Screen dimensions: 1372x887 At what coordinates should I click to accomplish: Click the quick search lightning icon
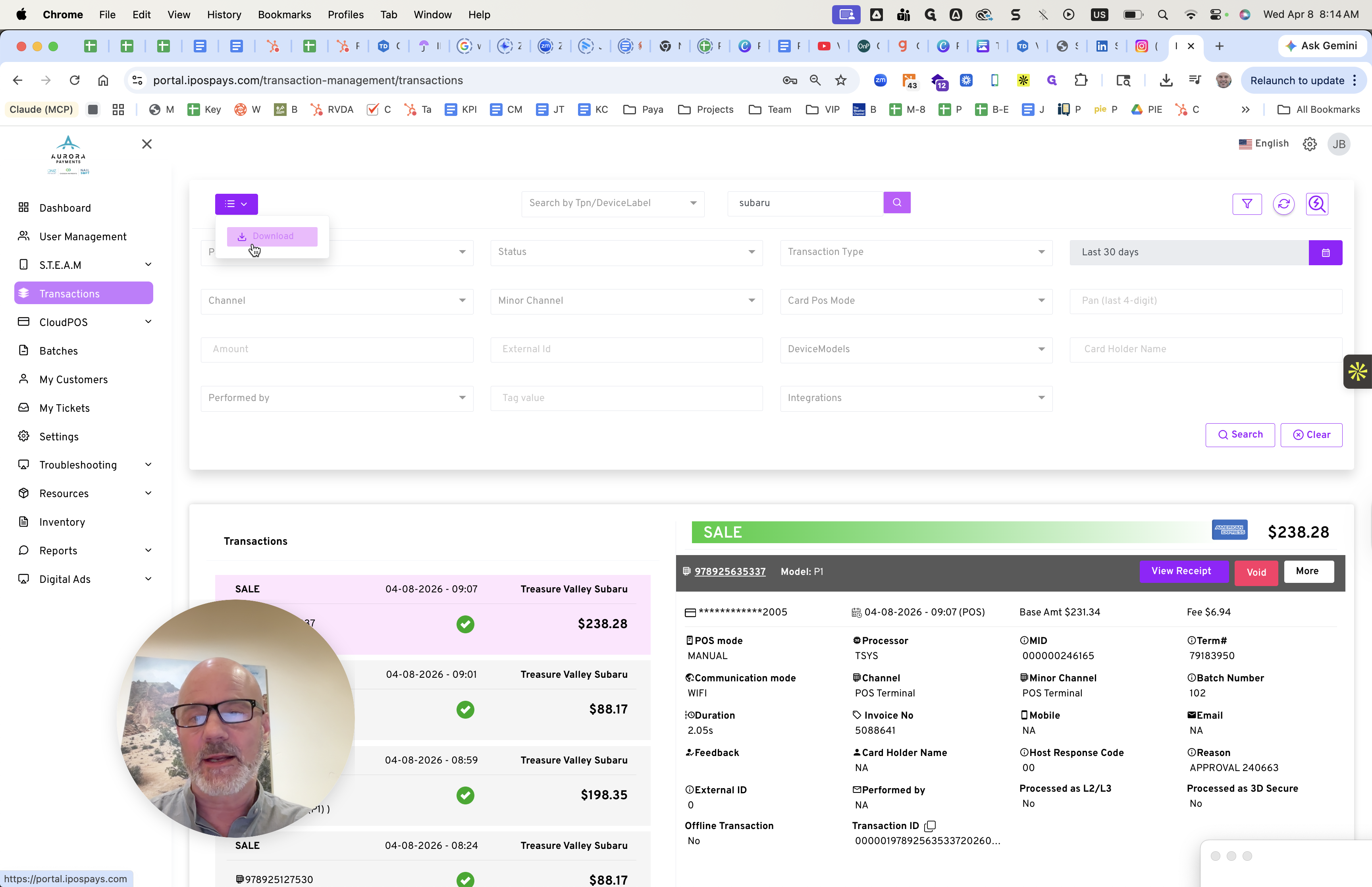[1317, 204]
